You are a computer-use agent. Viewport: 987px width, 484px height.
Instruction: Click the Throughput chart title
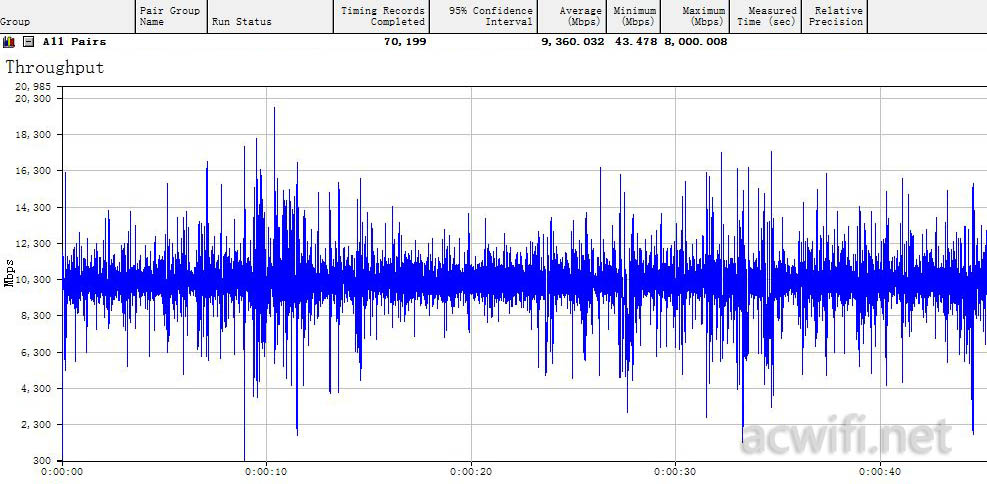(55, 67)
